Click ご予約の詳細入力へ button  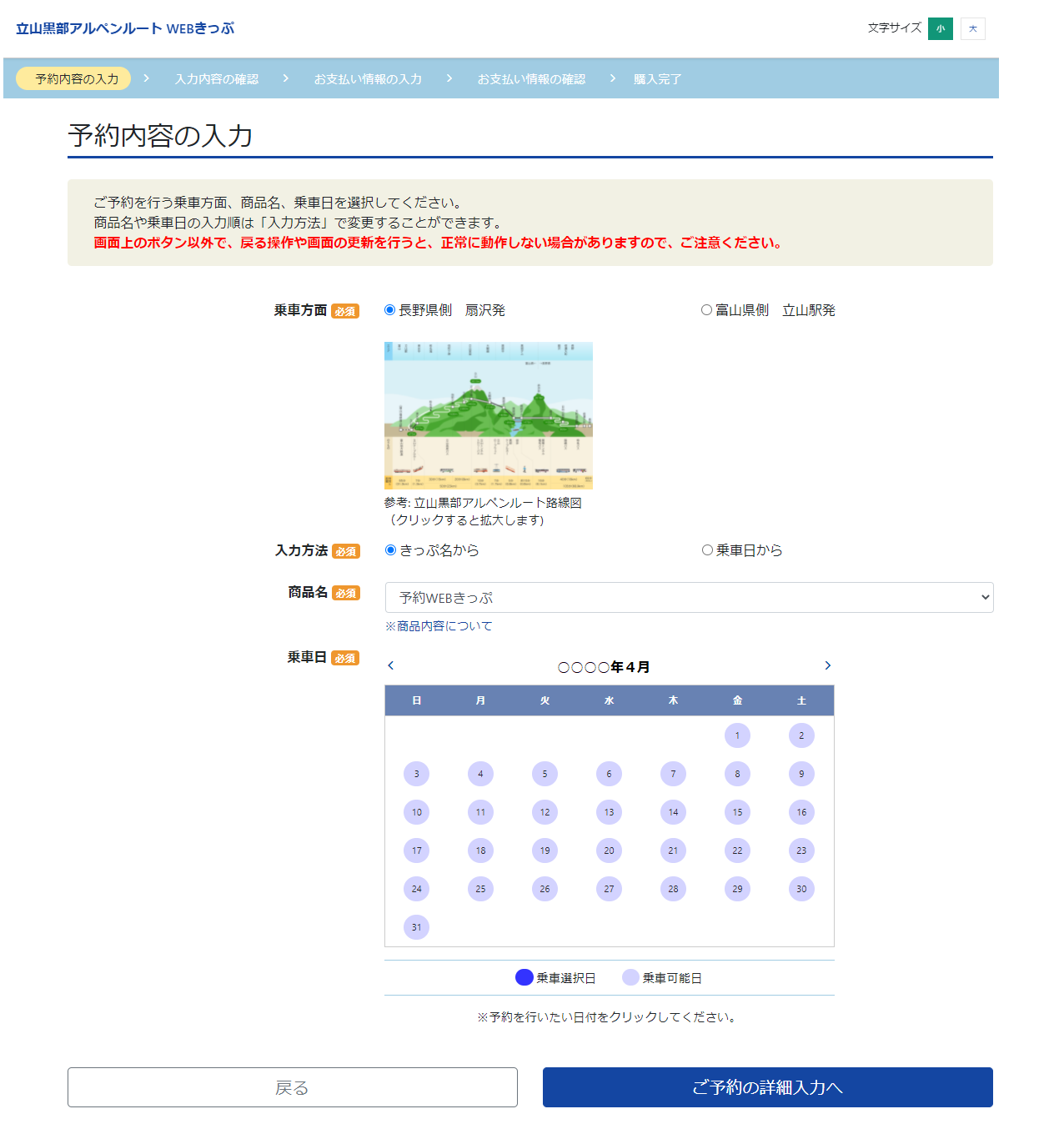(767, 1087)
